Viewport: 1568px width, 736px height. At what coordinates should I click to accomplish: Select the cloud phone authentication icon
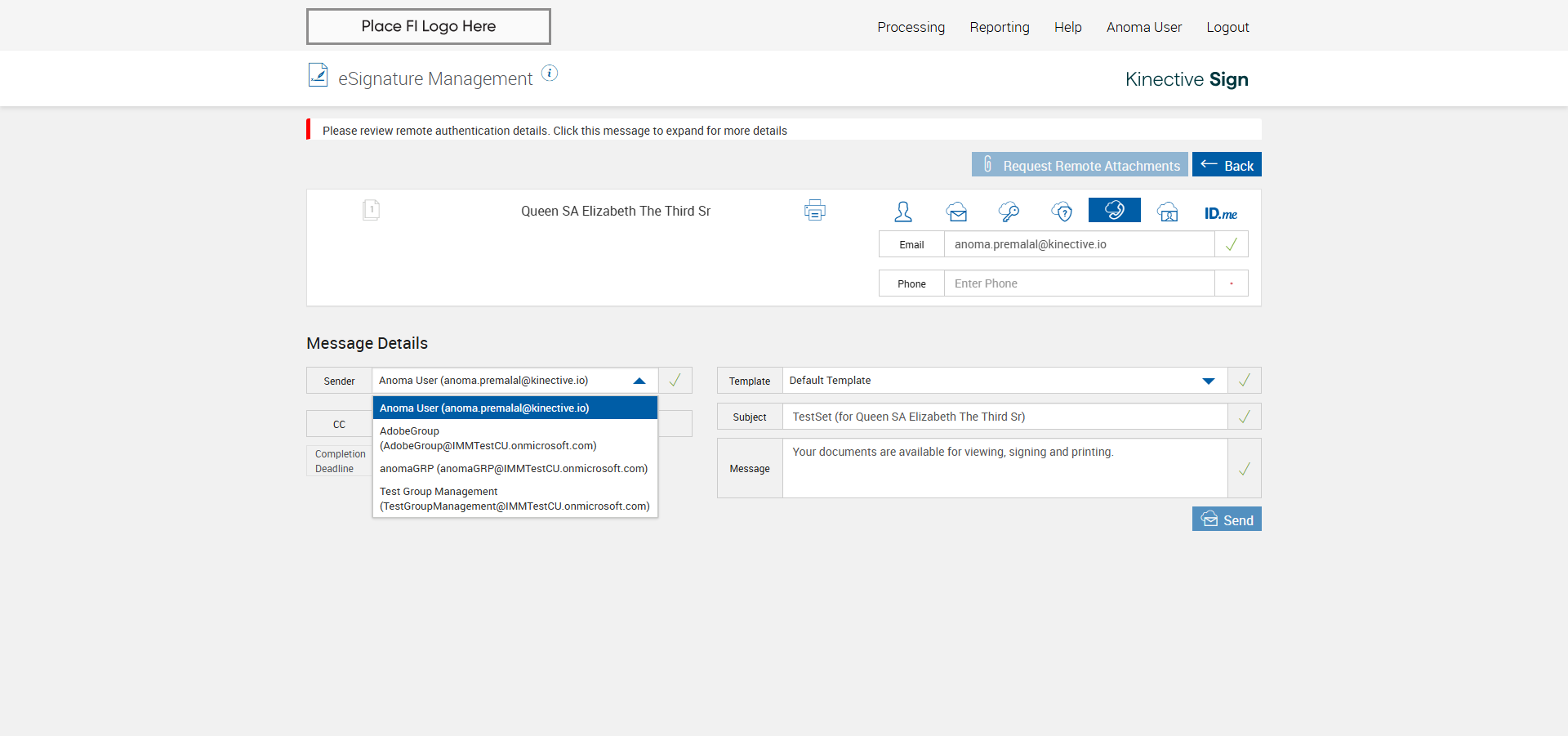(x=1114, y=210)
